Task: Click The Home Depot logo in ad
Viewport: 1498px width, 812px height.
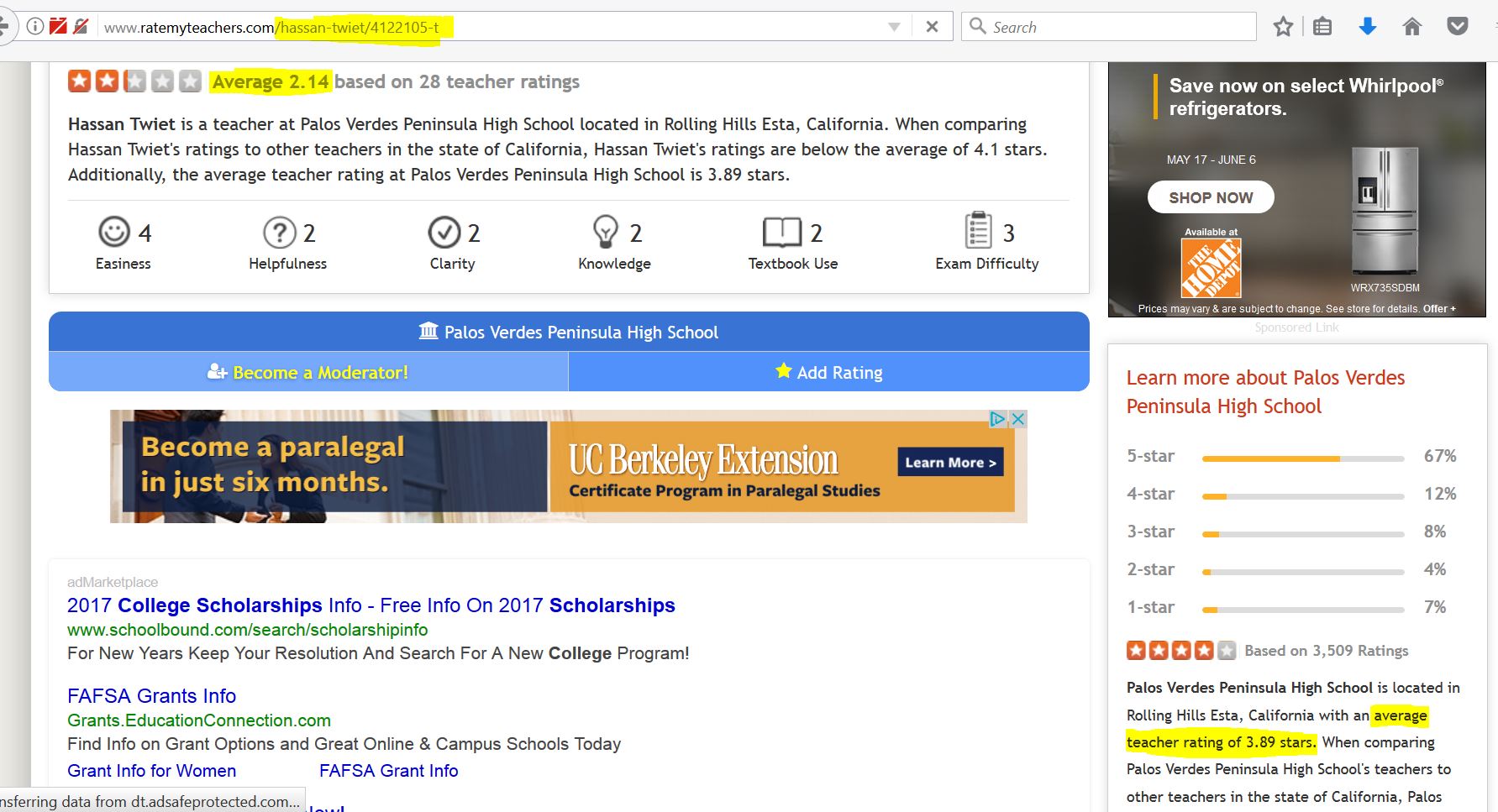Action: click(x=1211, y=268)
